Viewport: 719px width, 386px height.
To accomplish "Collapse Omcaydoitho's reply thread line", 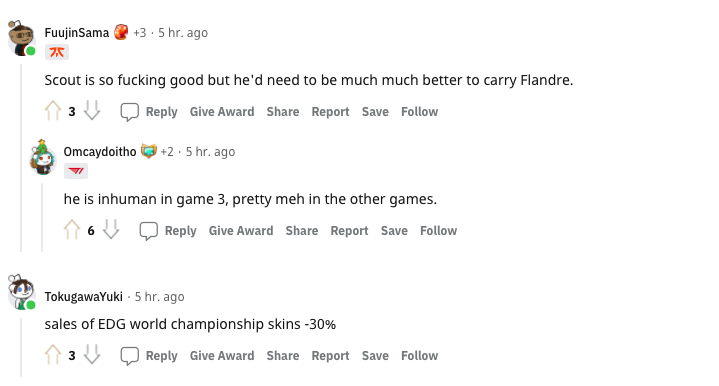I will coord(42,217).
